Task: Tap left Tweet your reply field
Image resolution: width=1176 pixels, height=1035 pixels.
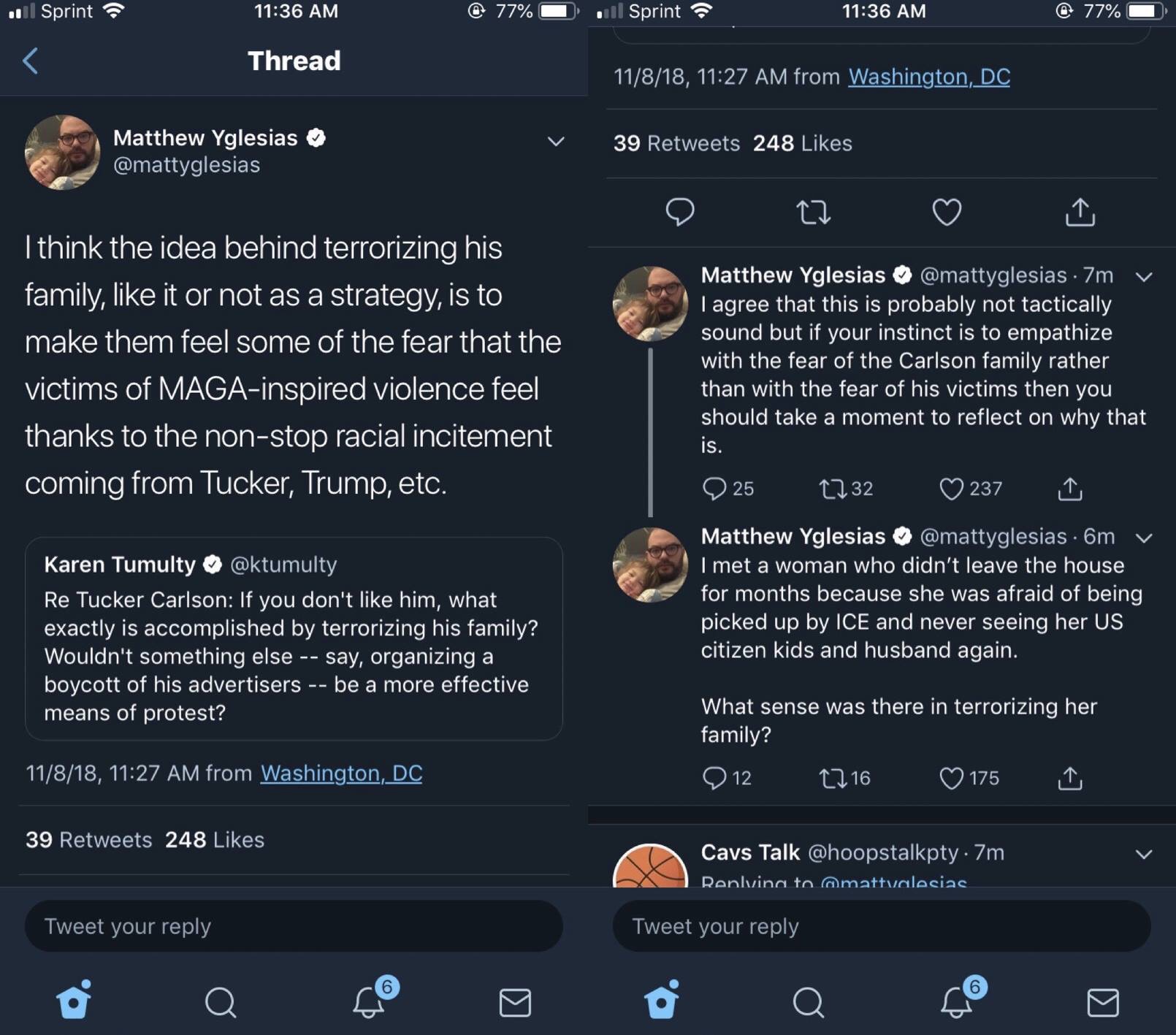Action: [294, 926]
